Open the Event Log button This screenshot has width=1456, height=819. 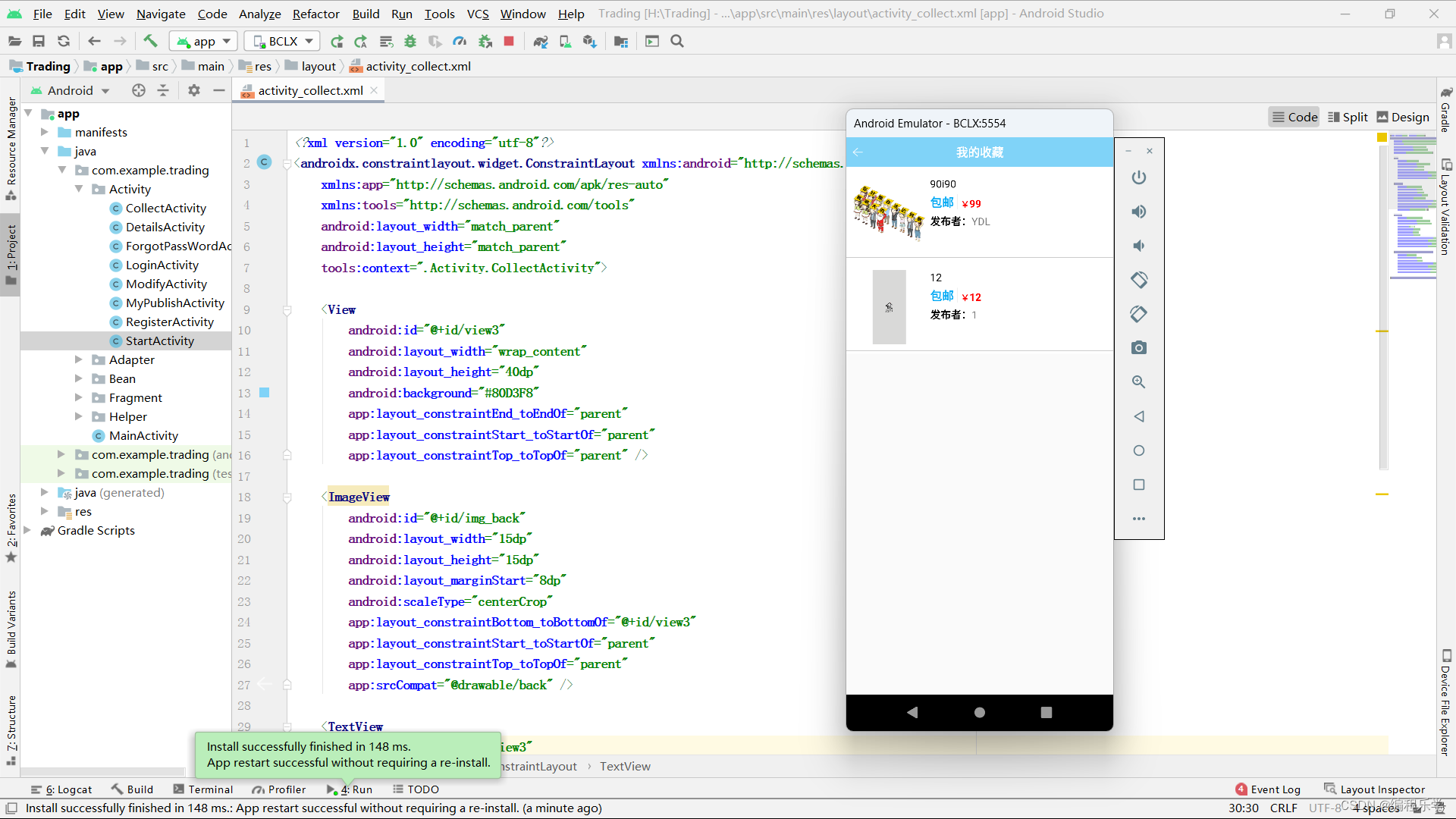tap(1267, 789)
